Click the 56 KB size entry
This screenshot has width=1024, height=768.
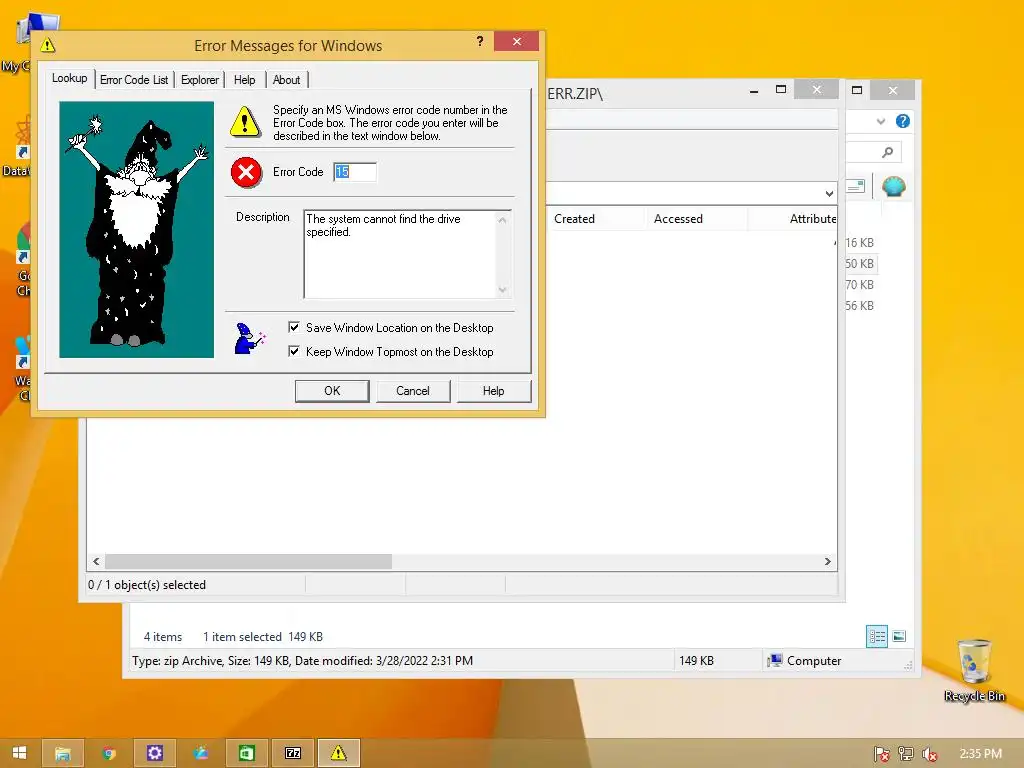click(859, 306)
